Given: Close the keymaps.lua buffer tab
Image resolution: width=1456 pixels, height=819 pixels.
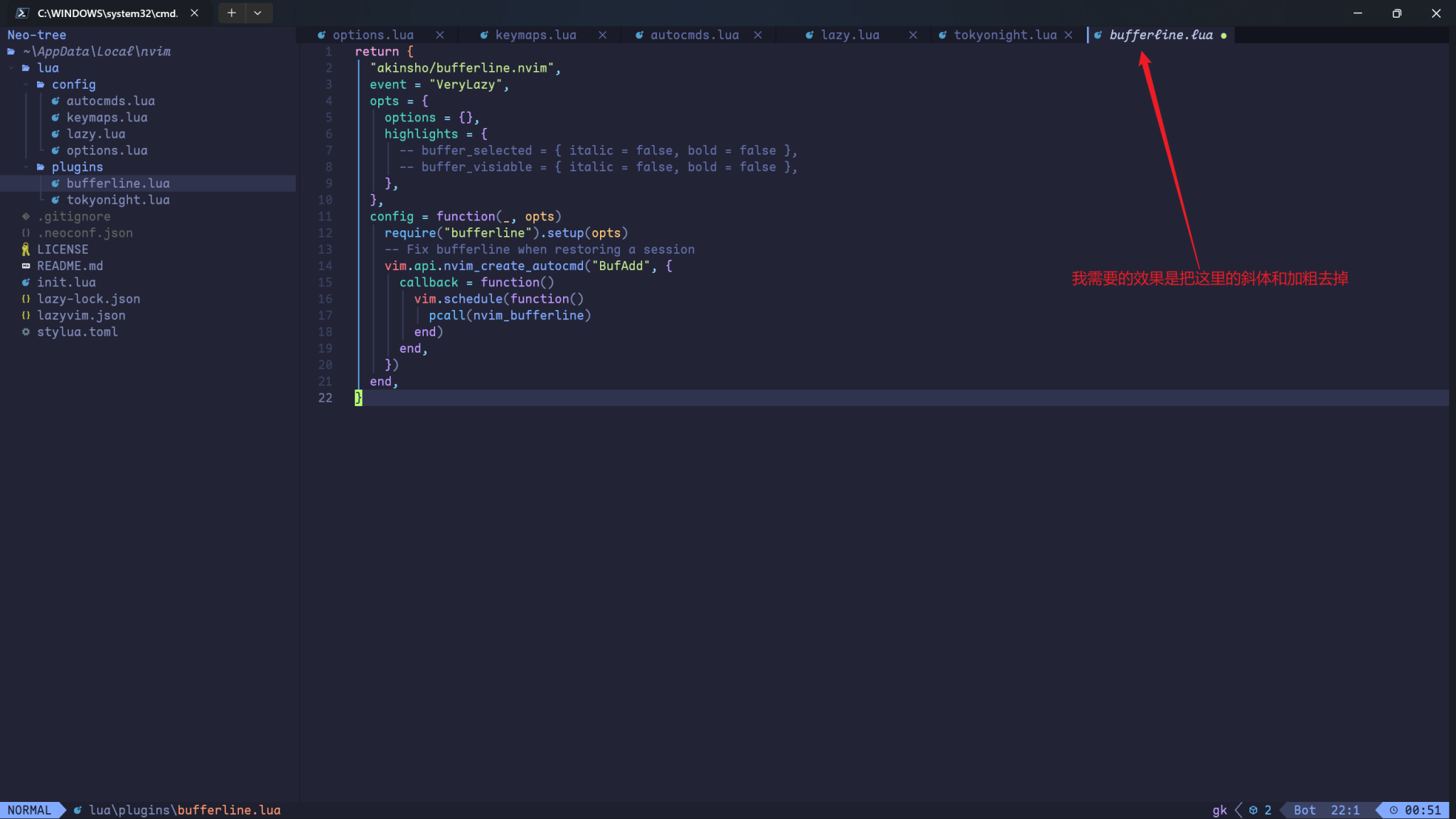Looking at the screenshot, I should (603, 35).
